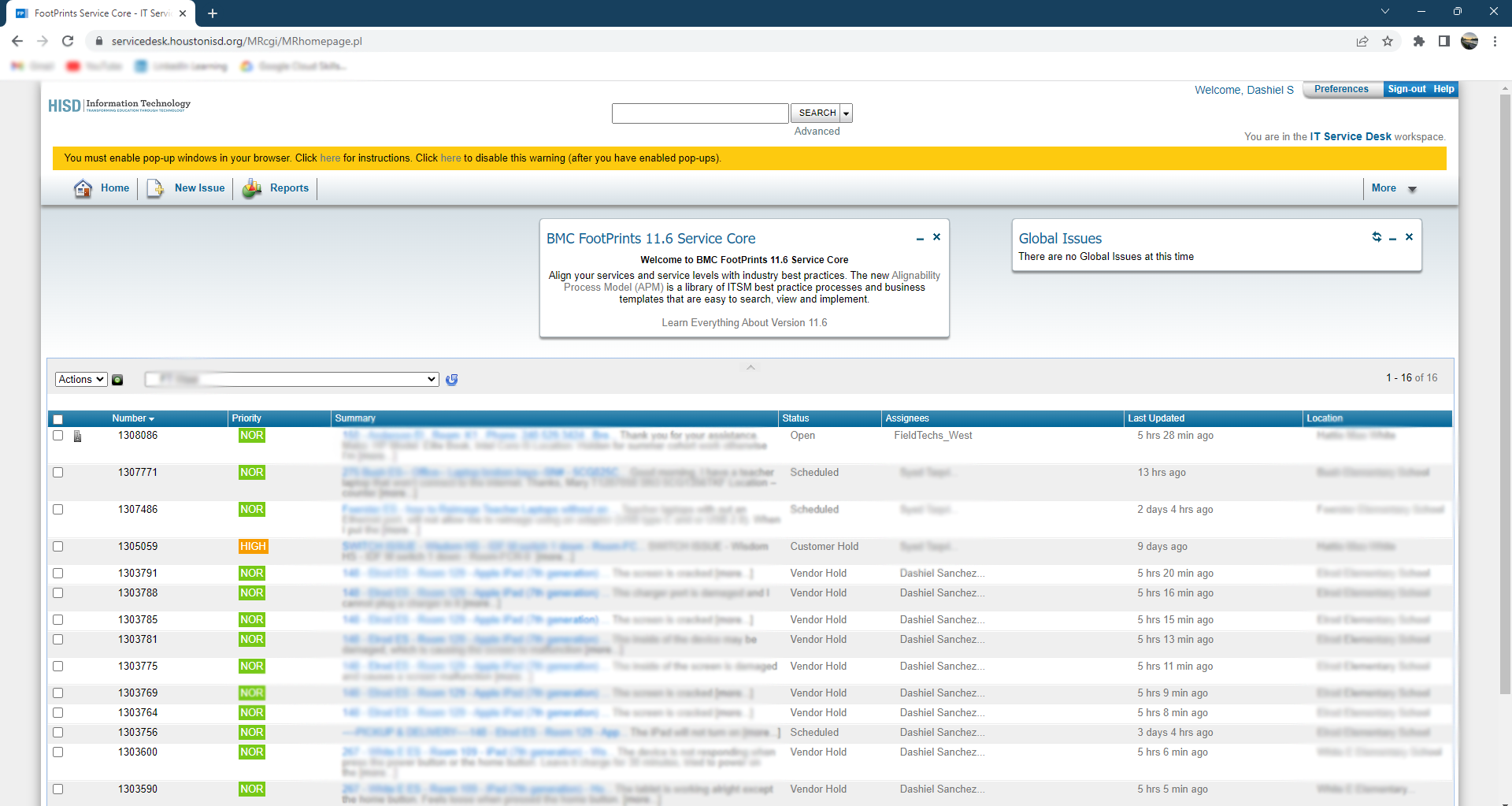Refresh the Global Issues panel
Screen dimensions: 1512x806
tap(1377, 237)
